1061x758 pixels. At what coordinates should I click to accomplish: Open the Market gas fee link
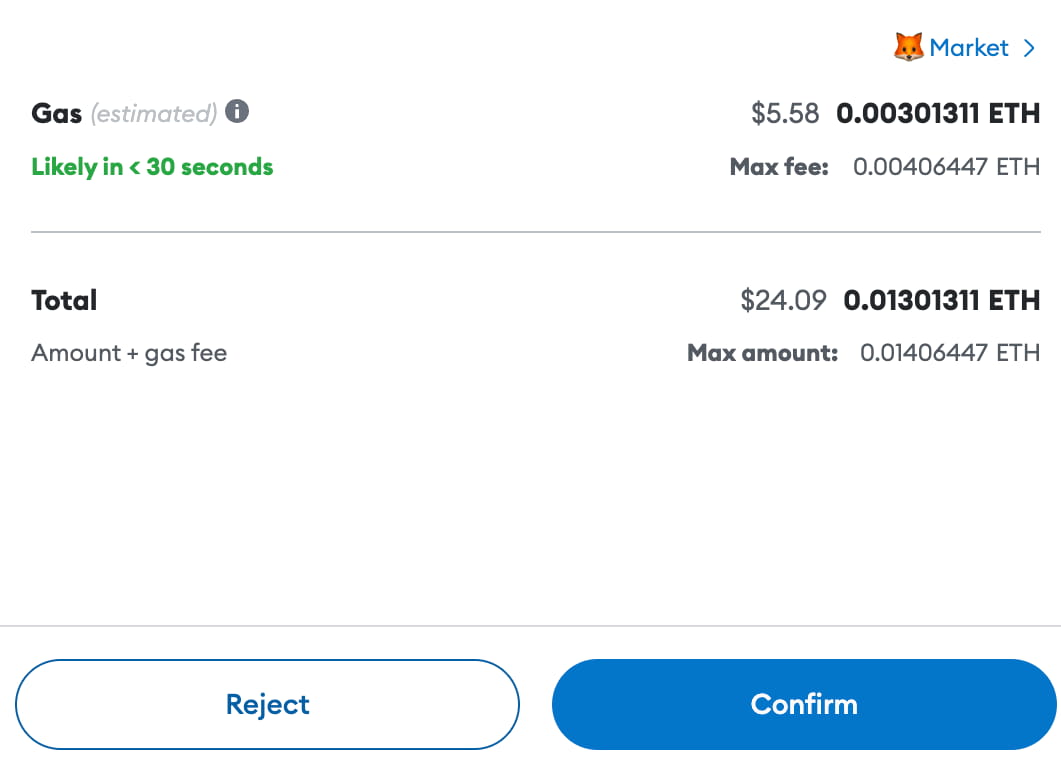coord(968,47)
